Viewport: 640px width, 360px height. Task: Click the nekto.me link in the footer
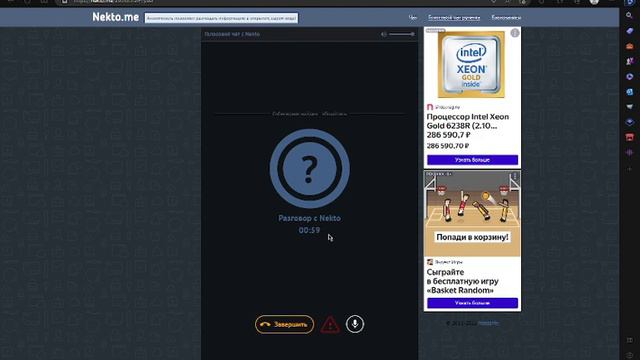(x=489, y=323)
